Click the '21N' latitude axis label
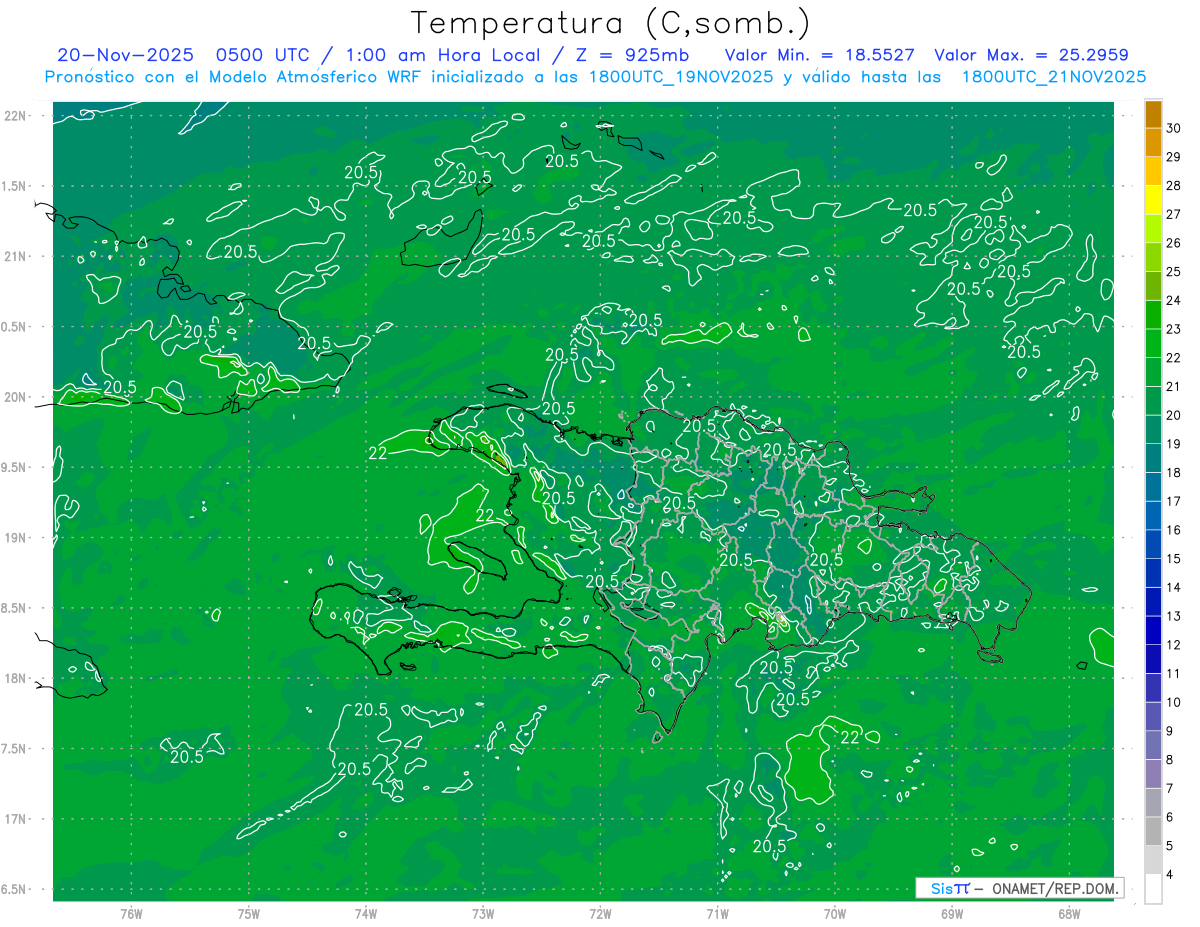This screenshot has height=927, width=1200. [17, 257]
